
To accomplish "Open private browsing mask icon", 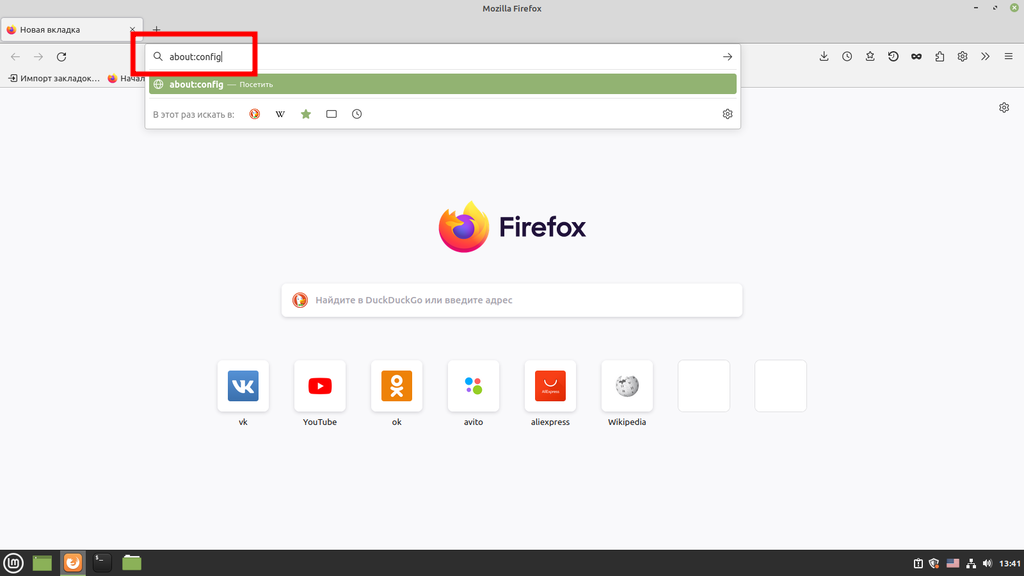I will (916, 57).
